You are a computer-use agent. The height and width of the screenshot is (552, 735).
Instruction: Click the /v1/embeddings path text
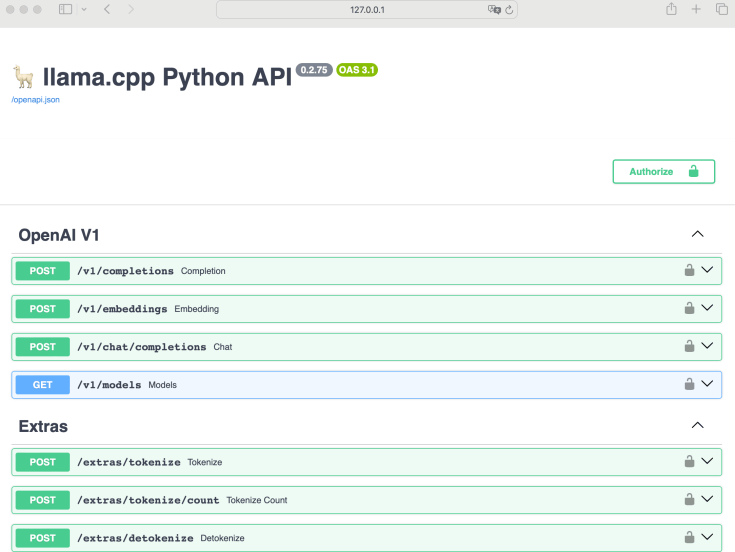pyautogui.click(x=122, y=309)
